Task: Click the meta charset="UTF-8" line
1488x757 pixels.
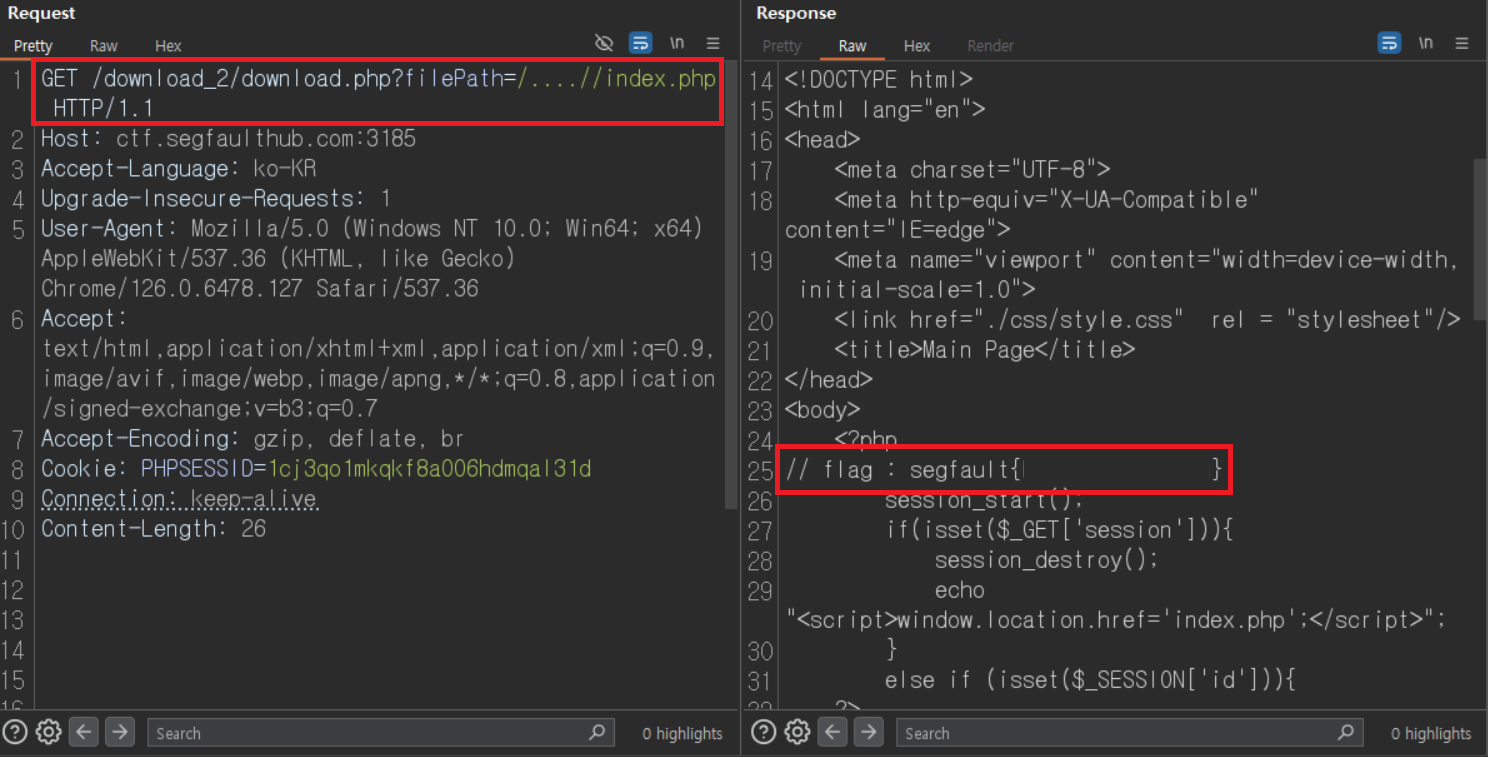Action: (x=972, y=169)
